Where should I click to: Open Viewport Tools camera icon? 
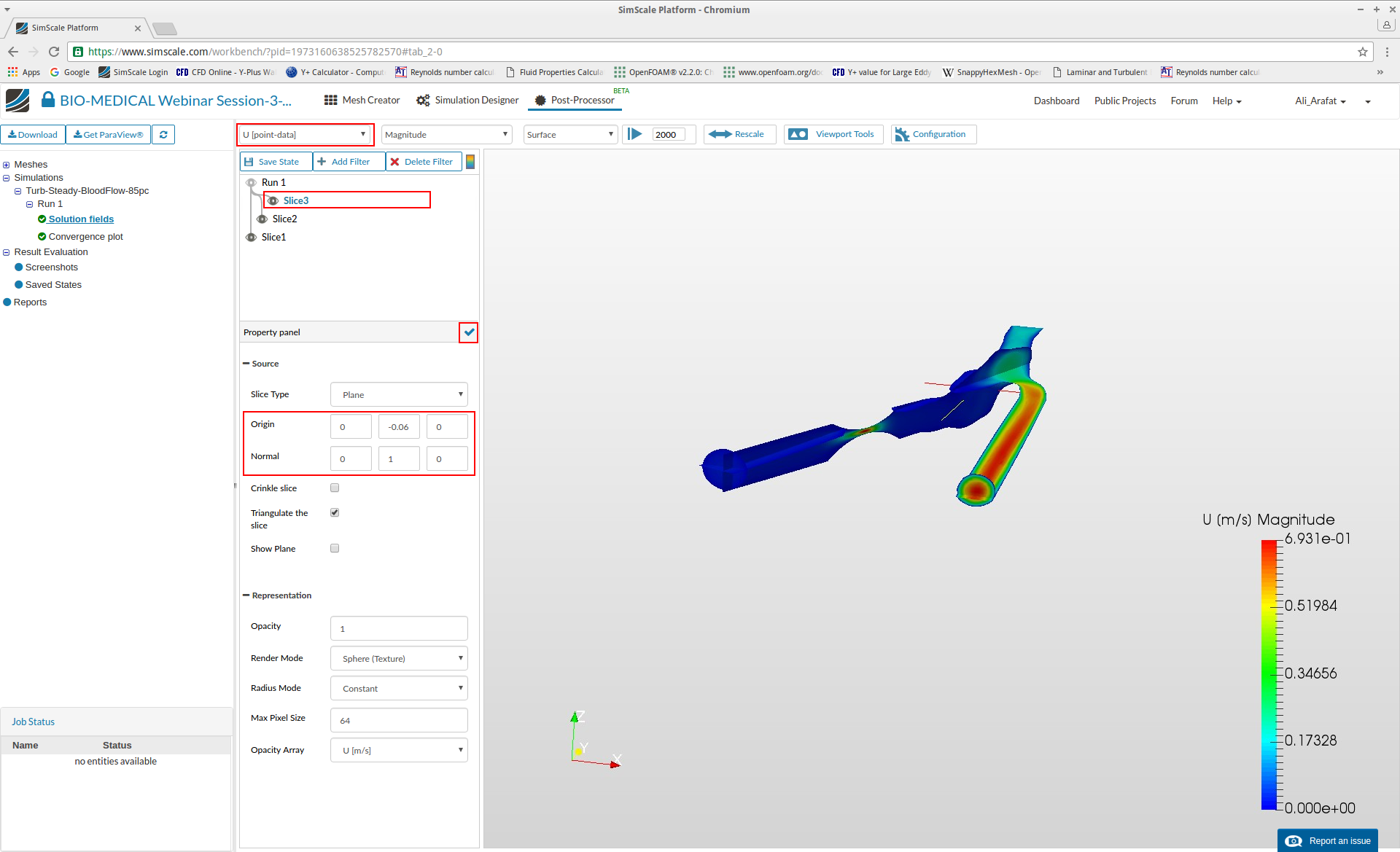pos(798,134)
